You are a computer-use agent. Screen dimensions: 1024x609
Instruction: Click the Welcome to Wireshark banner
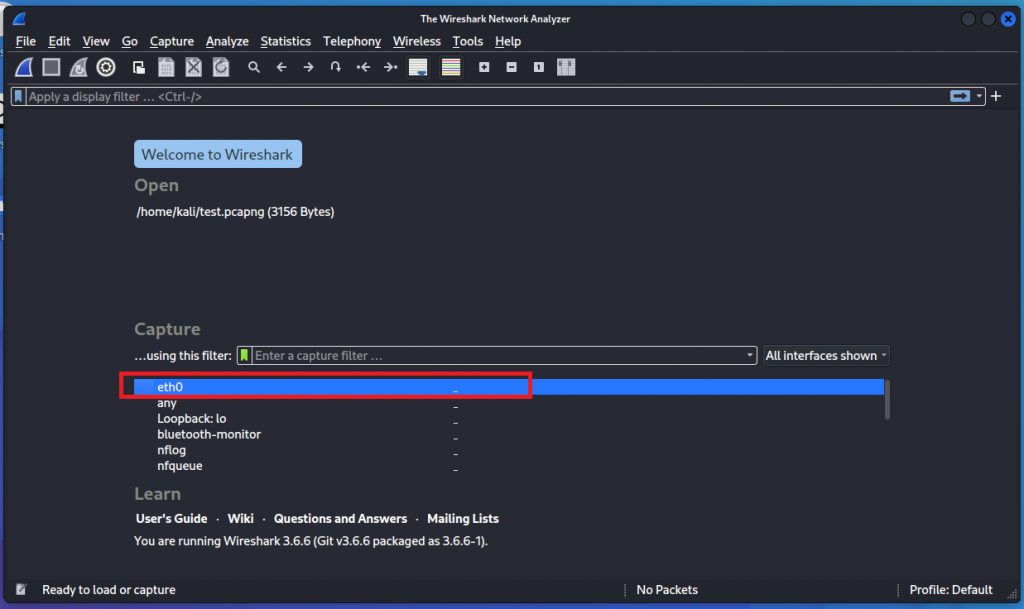[x=218, y=154]
